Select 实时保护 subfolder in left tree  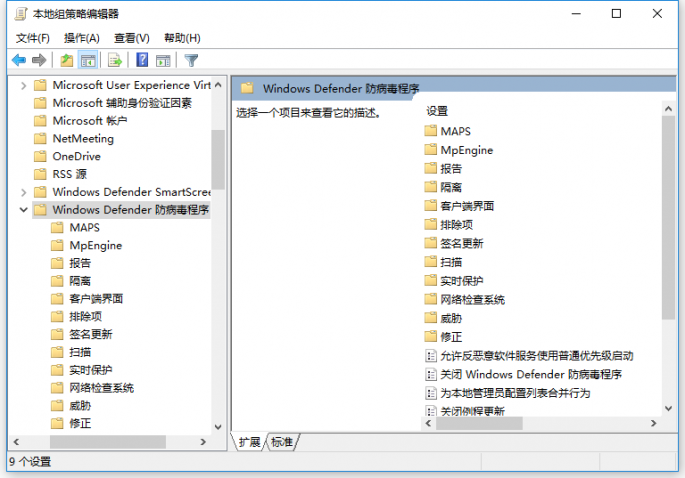pos(90,370)
